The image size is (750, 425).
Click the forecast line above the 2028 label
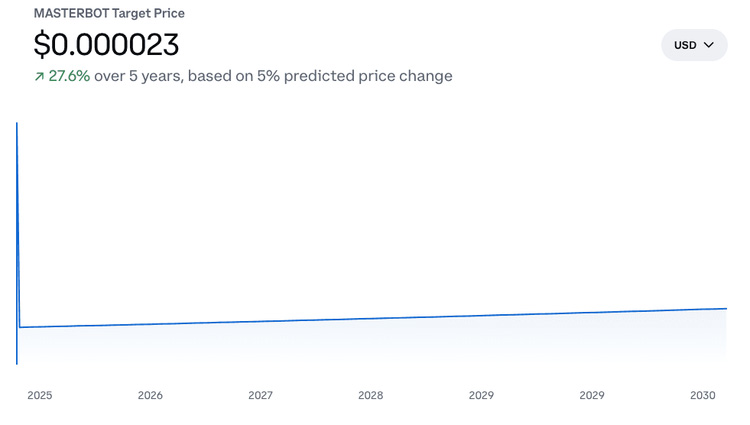pyautogui.click(x=370, y=318)
